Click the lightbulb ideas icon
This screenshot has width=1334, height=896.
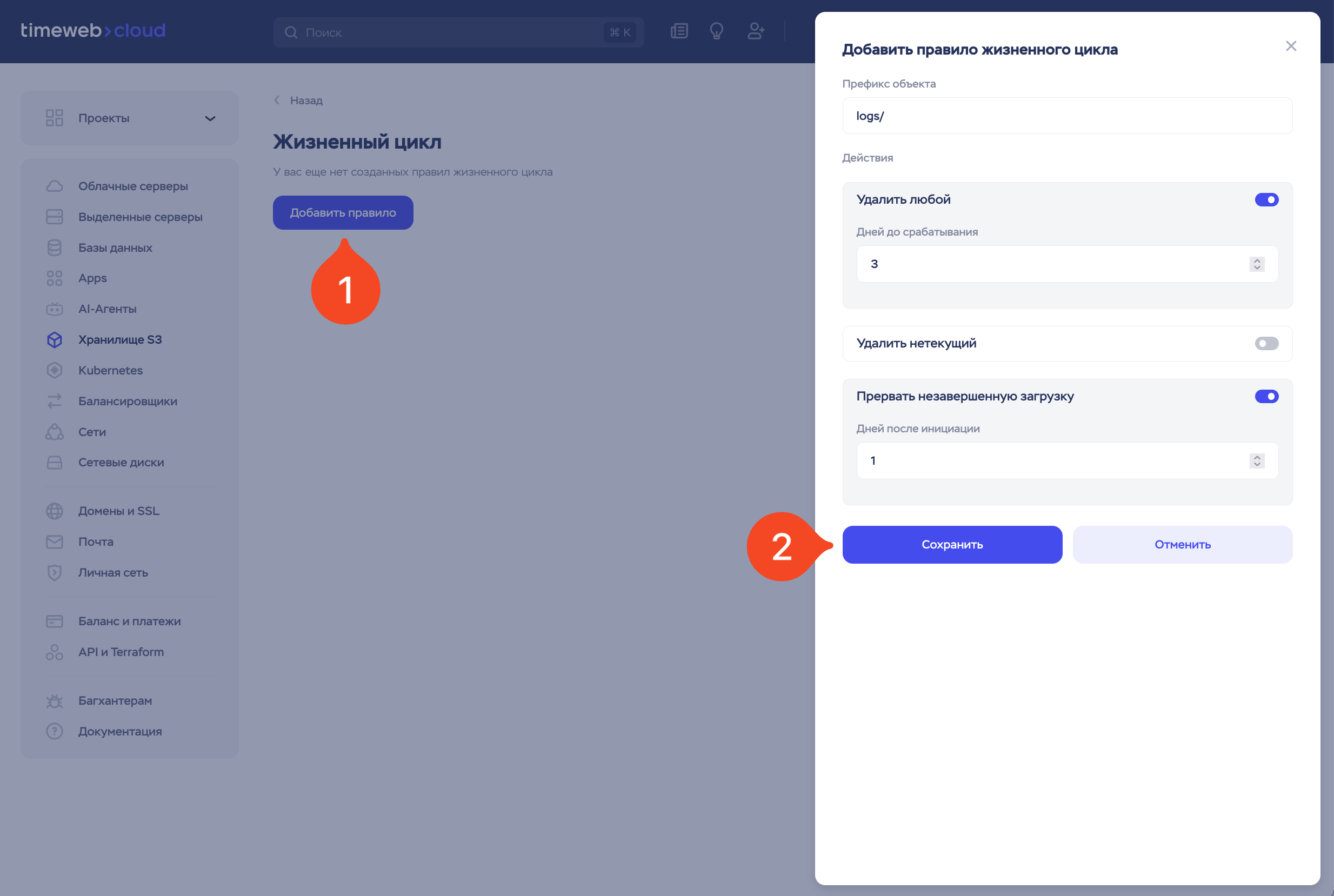(x=716, y=31)
